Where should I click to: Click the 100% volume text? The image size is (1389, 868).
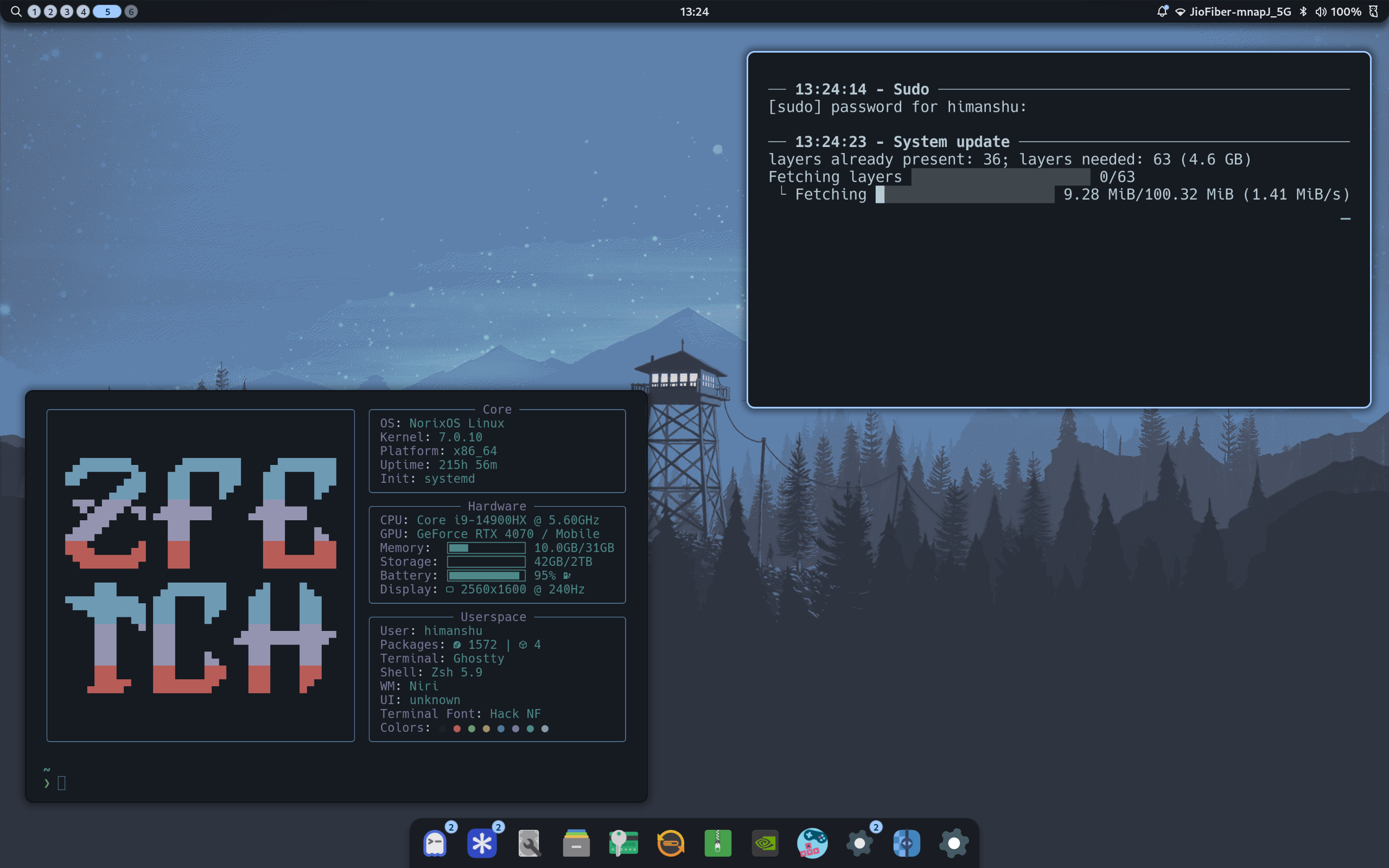[x=1346, y=11]
